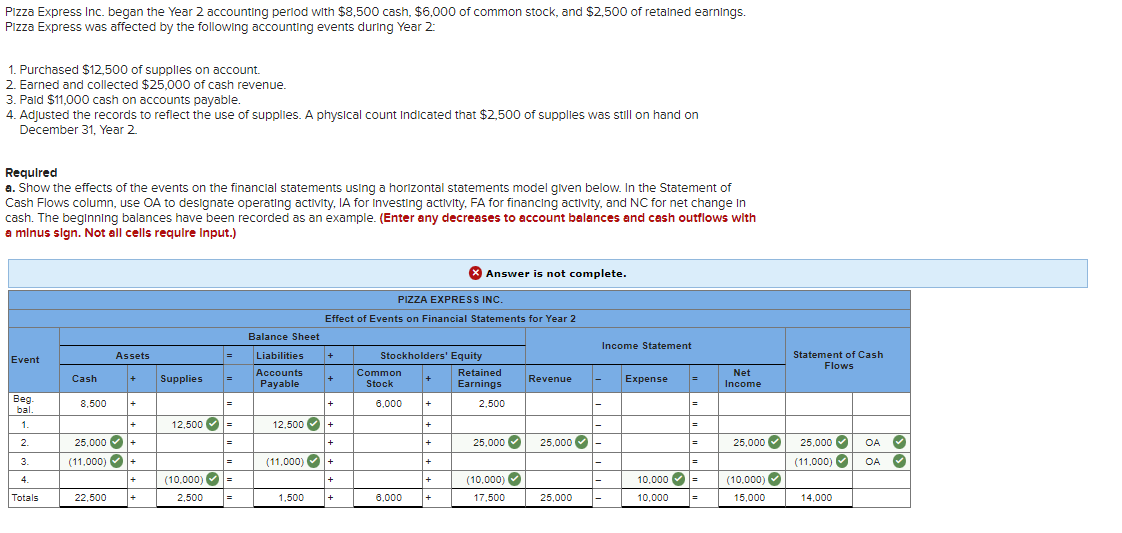
Task: Select the Revenue cell for event 3
Action: click(x=559, y=461)
